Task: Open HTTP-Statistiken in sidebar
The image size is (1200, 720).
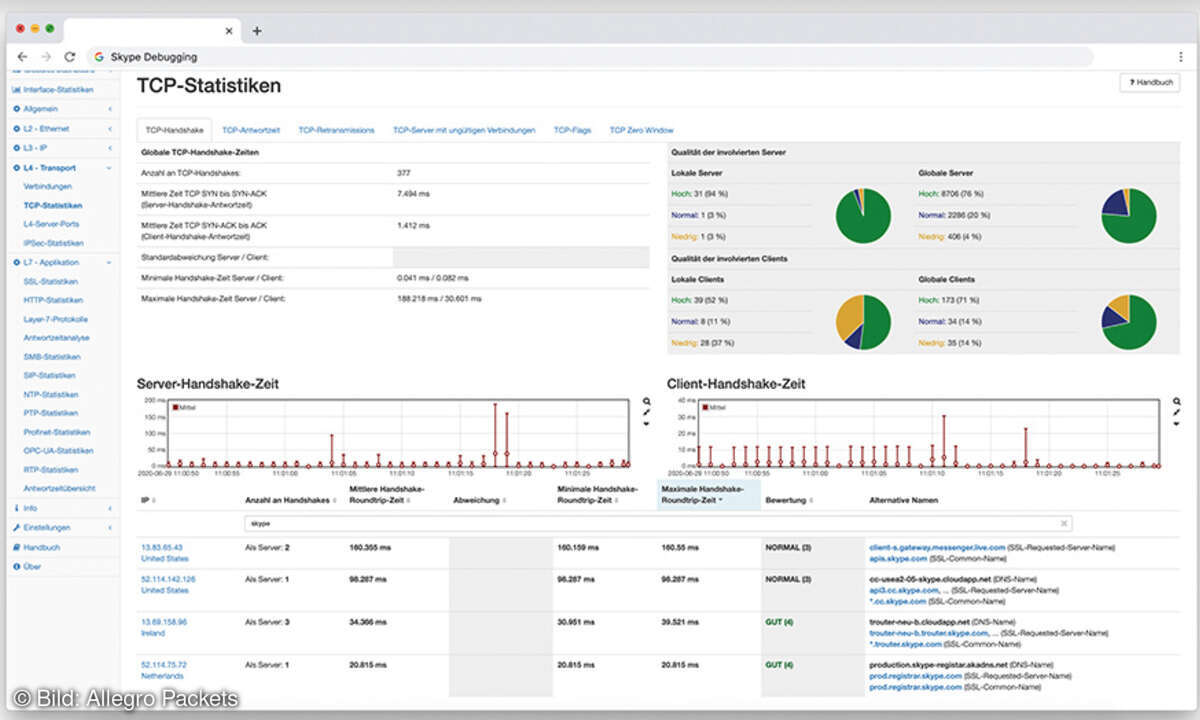Action: click(53, 300)
